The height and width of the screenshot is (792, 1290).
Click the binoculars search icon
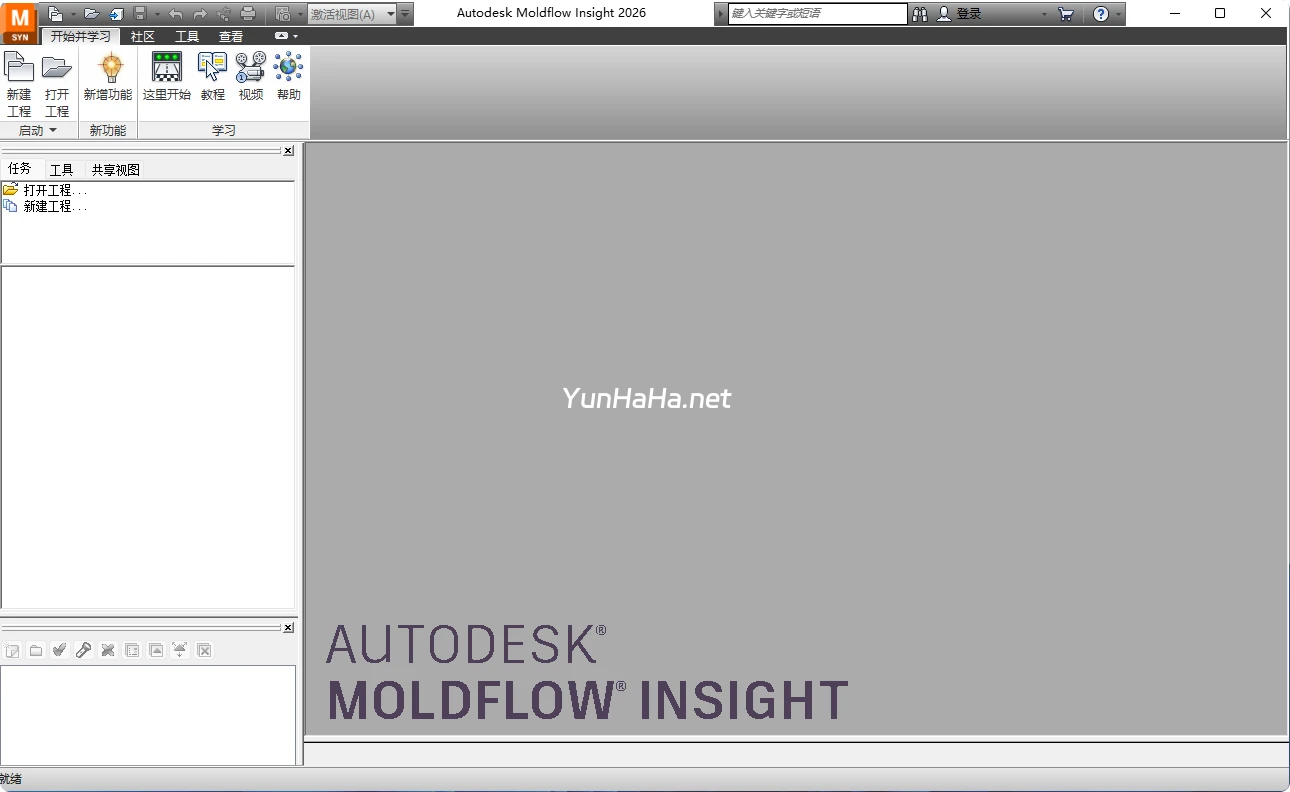pos(920,14)
